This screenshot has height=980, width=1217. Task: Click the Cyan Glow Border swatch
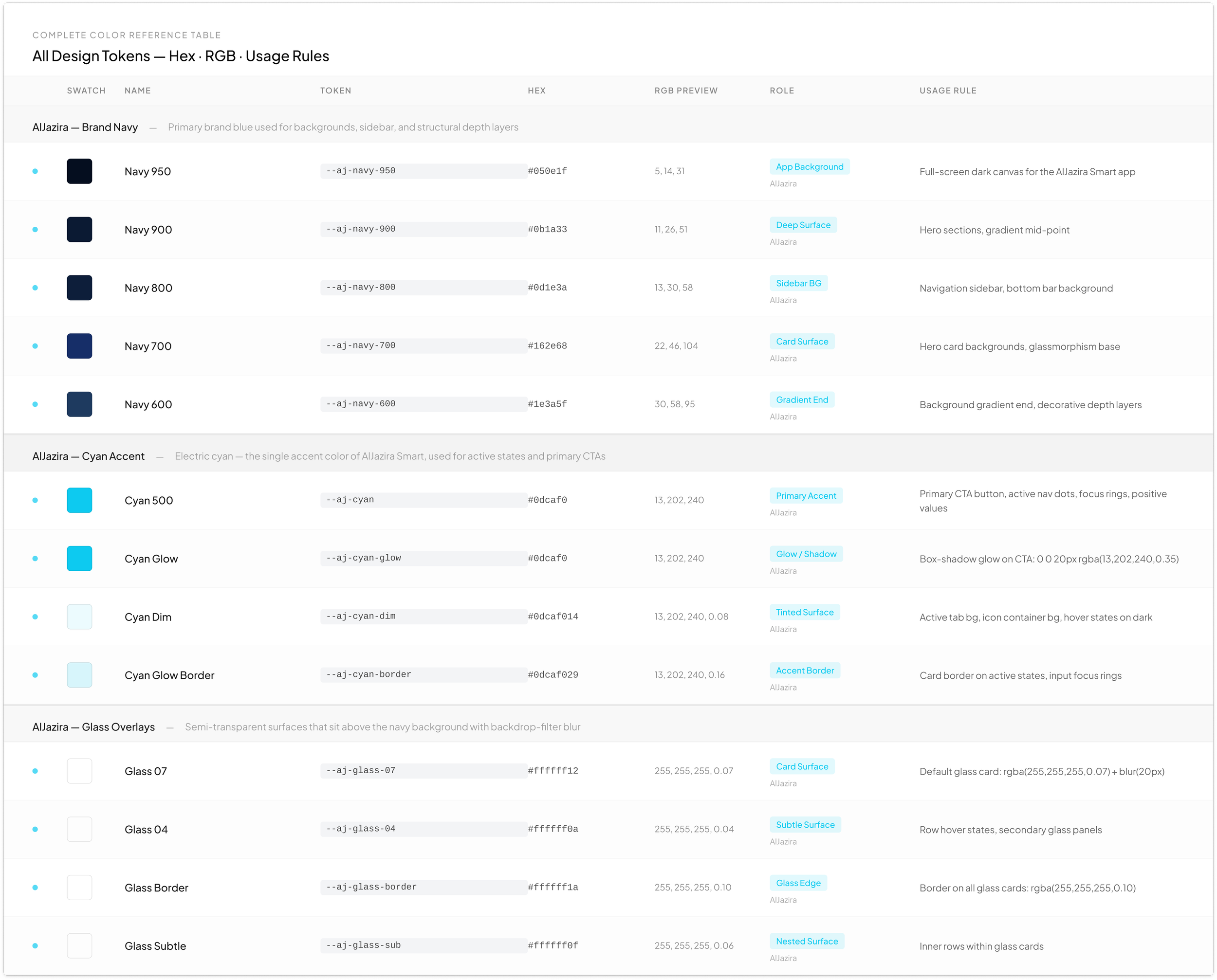pyautogui.click(x=80, y=674)
